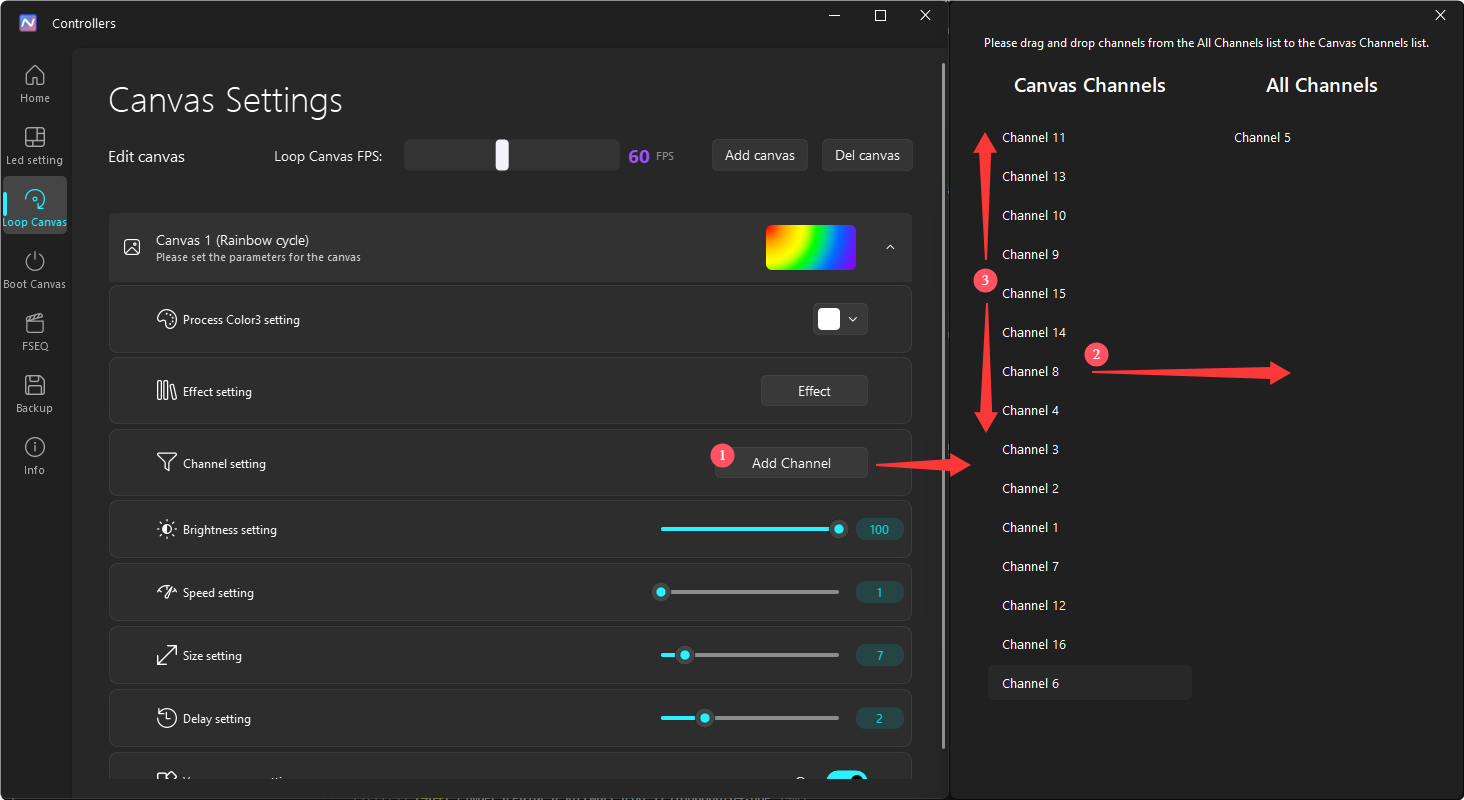
Task: Open Info section in sidebar
Action: 35,456
